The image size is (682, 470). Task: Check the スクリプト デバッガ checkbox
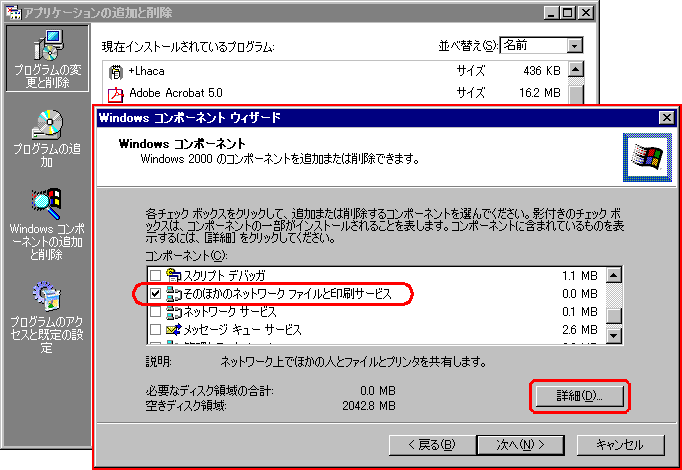(155, 276)
